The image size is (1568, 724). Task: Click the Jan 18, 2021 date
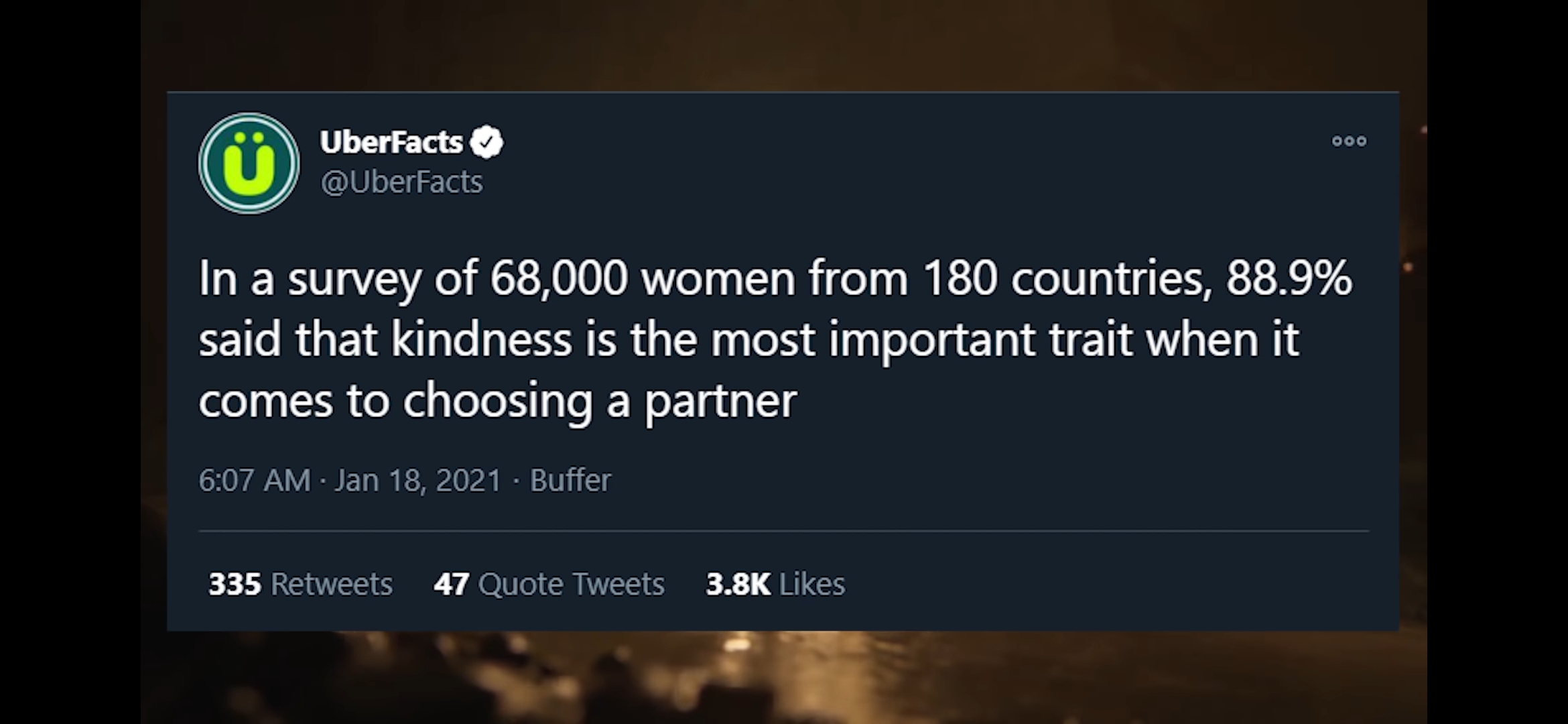point(417,480)
